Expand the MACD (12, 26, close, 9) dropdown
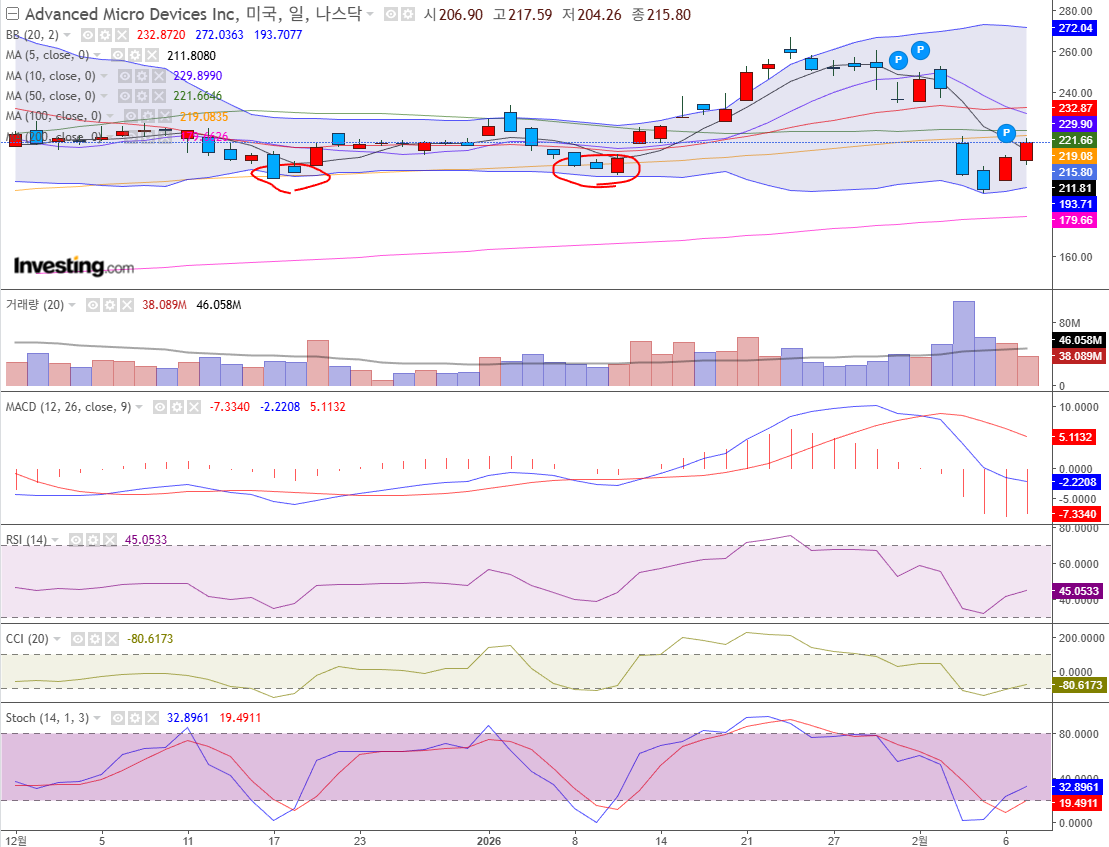Viewport: 1109px width, 847px height. (139, 407)
